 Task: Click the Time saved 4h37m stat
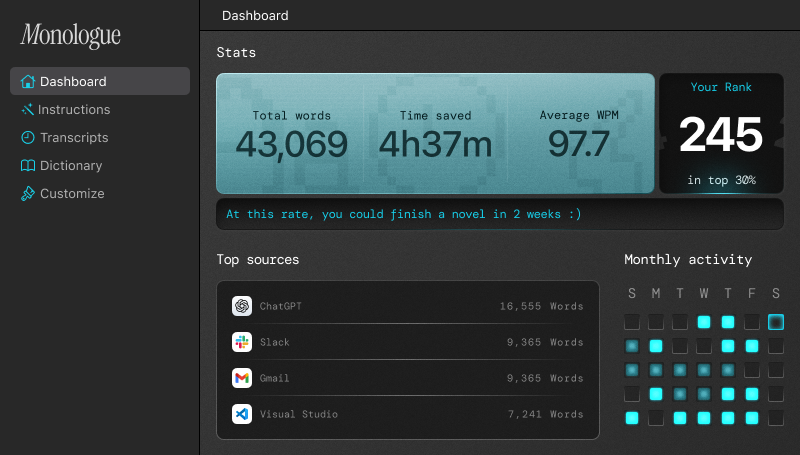tap(435, 134)
